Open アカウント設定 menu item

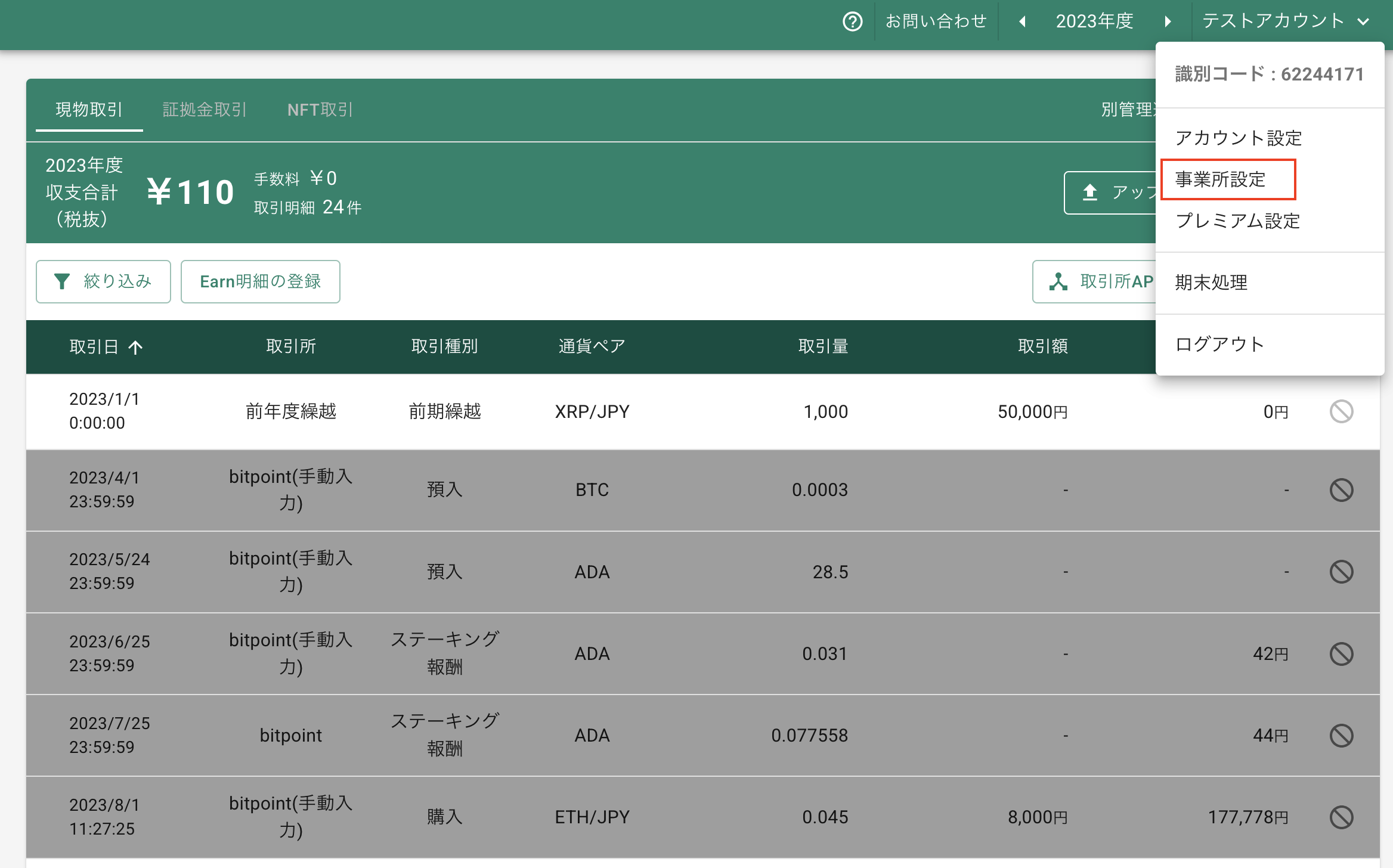tap(1238, 138)
